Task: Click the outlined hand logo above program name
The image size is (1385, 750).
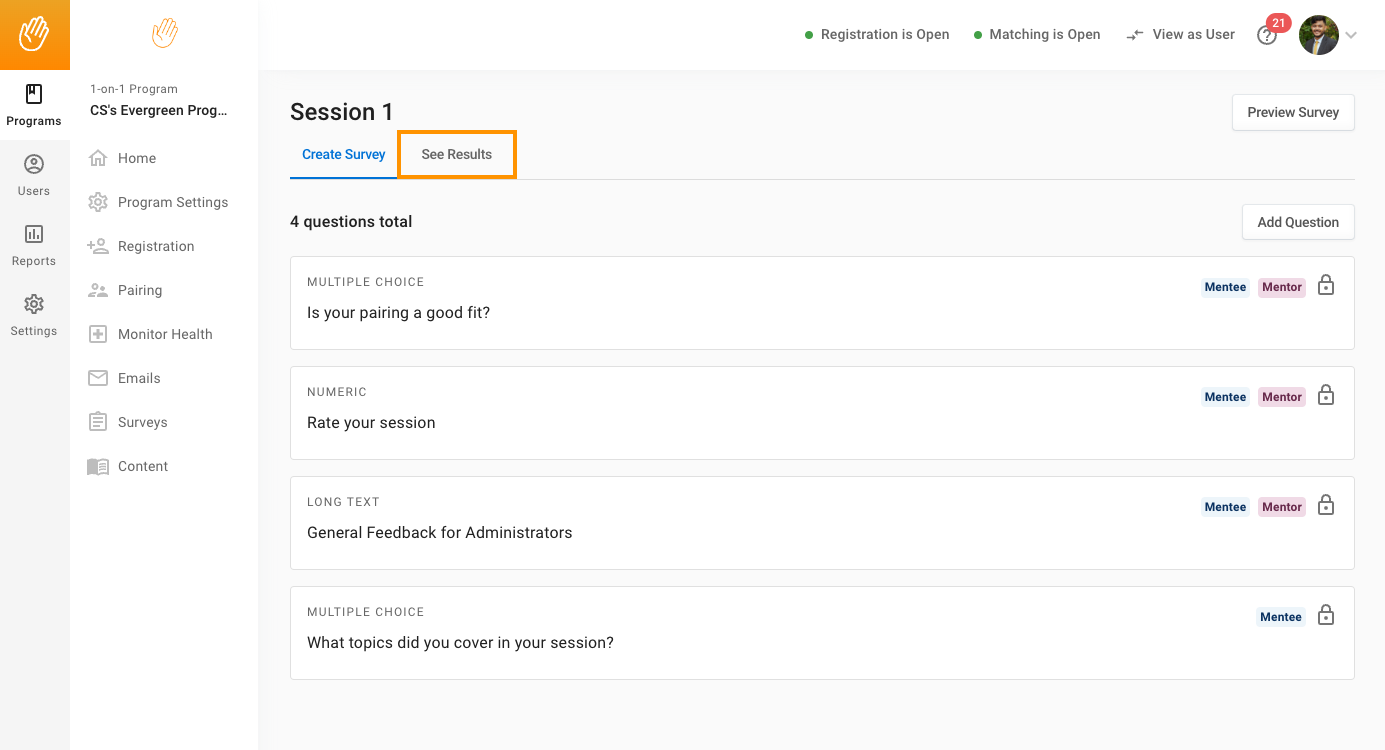Action: pyautogui.click(x=164, y=33)
